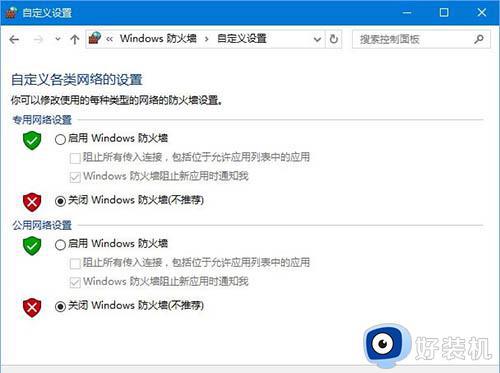Go back with the left arrow
The height and width of the screenshot is (373, 500).
pos(14,40)
